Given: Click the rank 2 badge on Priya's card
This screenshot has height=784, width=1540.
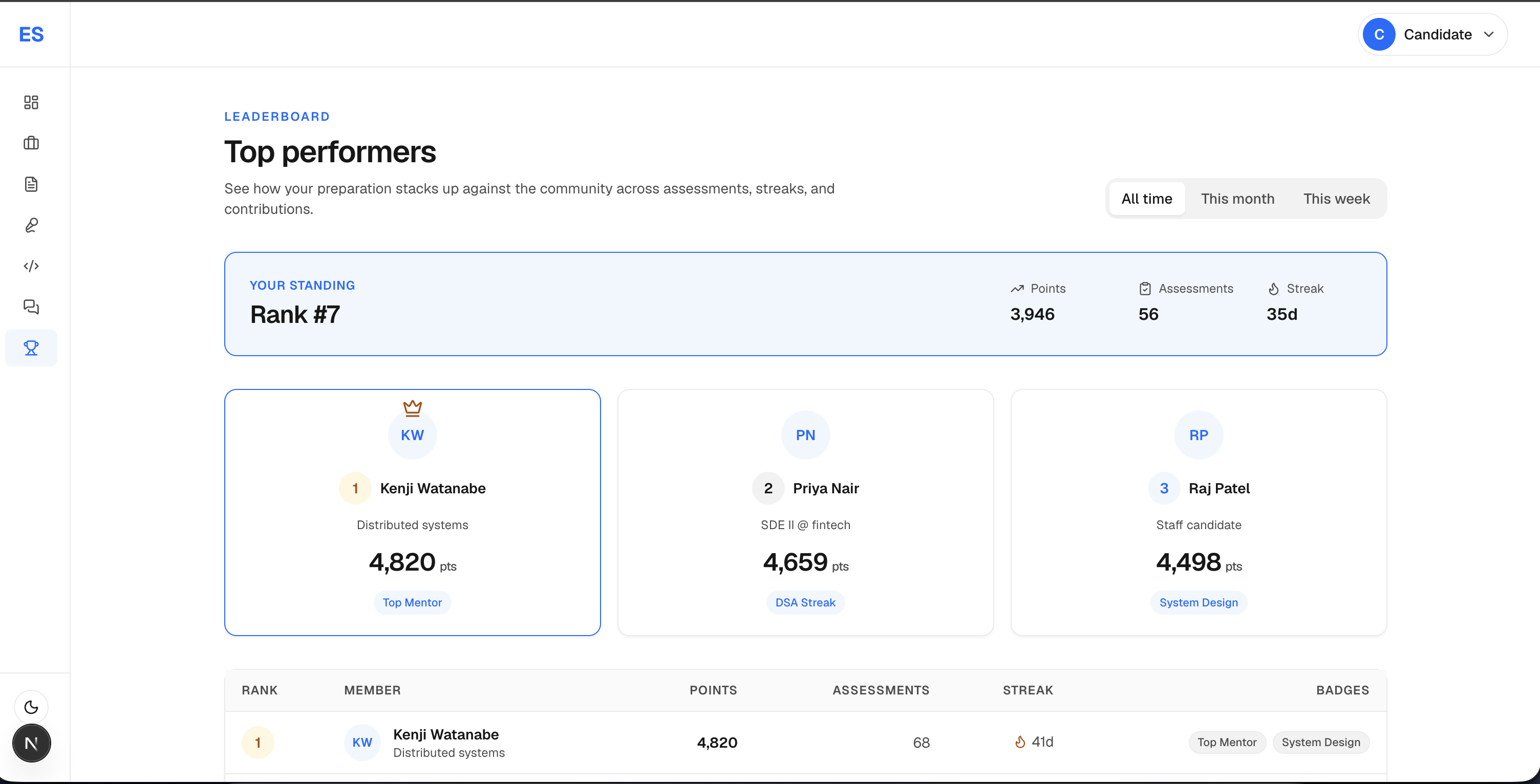Looking at the screenshot, I should 768,488.
